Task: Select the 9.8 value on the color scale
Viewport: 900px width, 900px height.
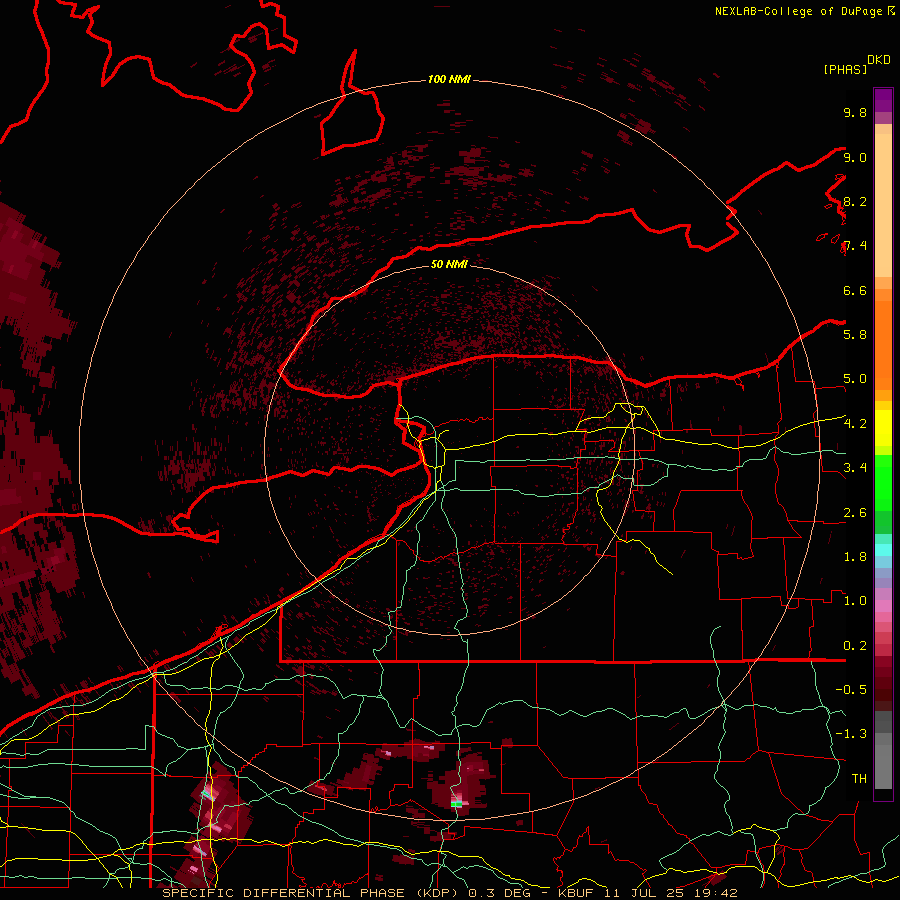Action: click(x=855, y=112)
